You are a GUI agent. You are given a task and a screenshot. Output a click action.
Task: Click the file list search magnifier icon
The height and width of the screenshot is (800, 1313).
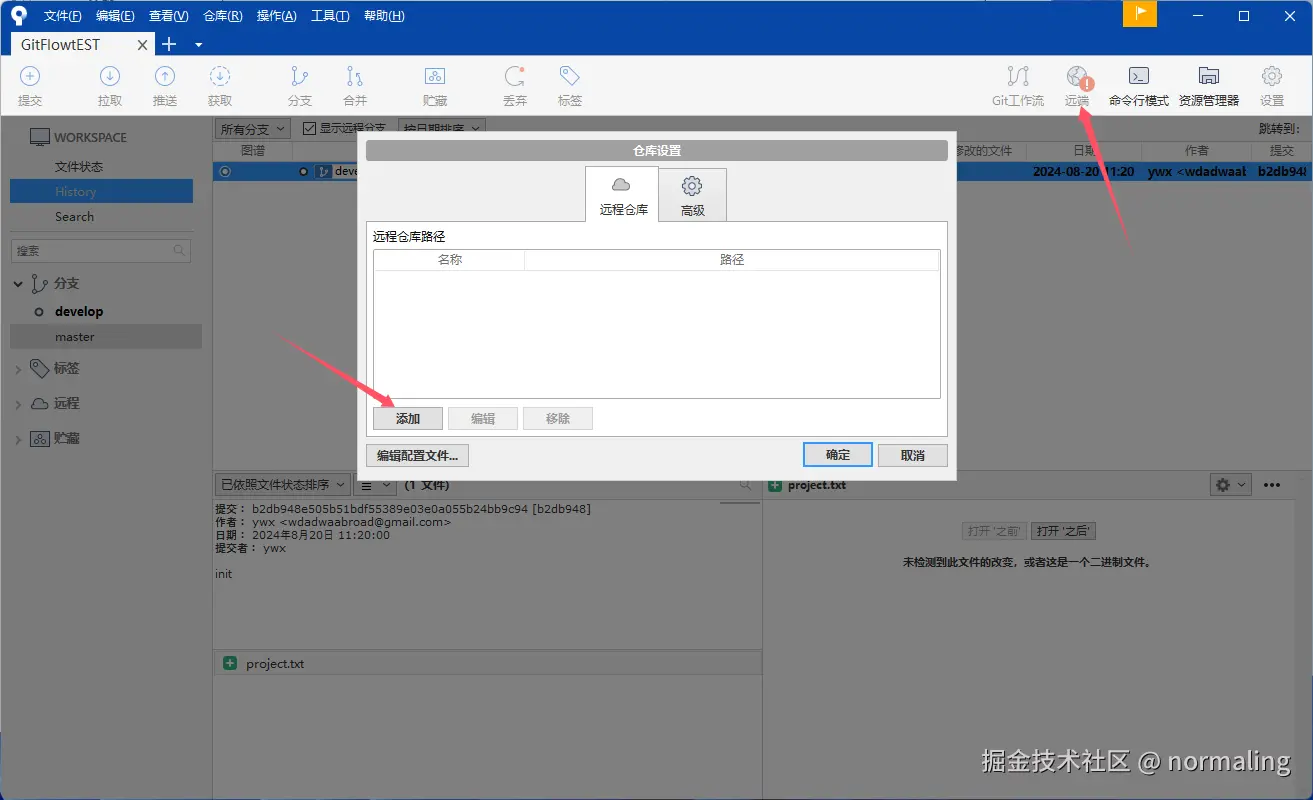(745, 484)
